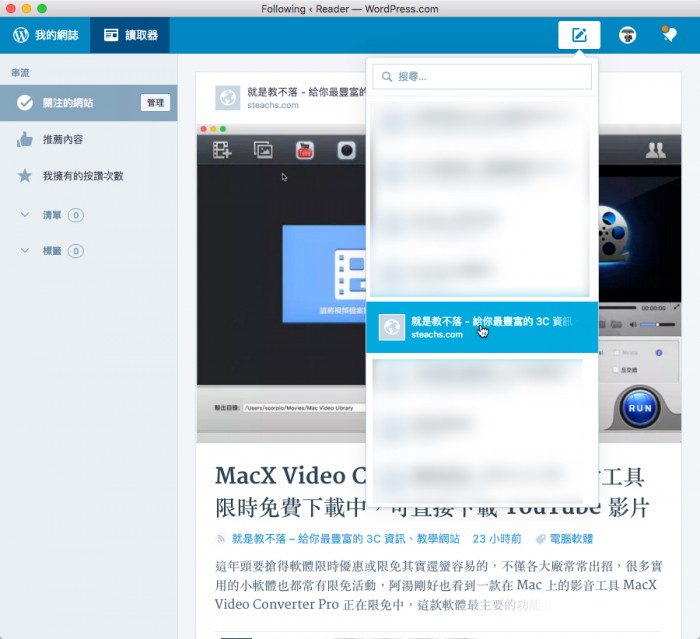The height and width of the screenshot is (639, 700).
Task: Click the blue info icon in screenshot settings
Action: (659, 353)
